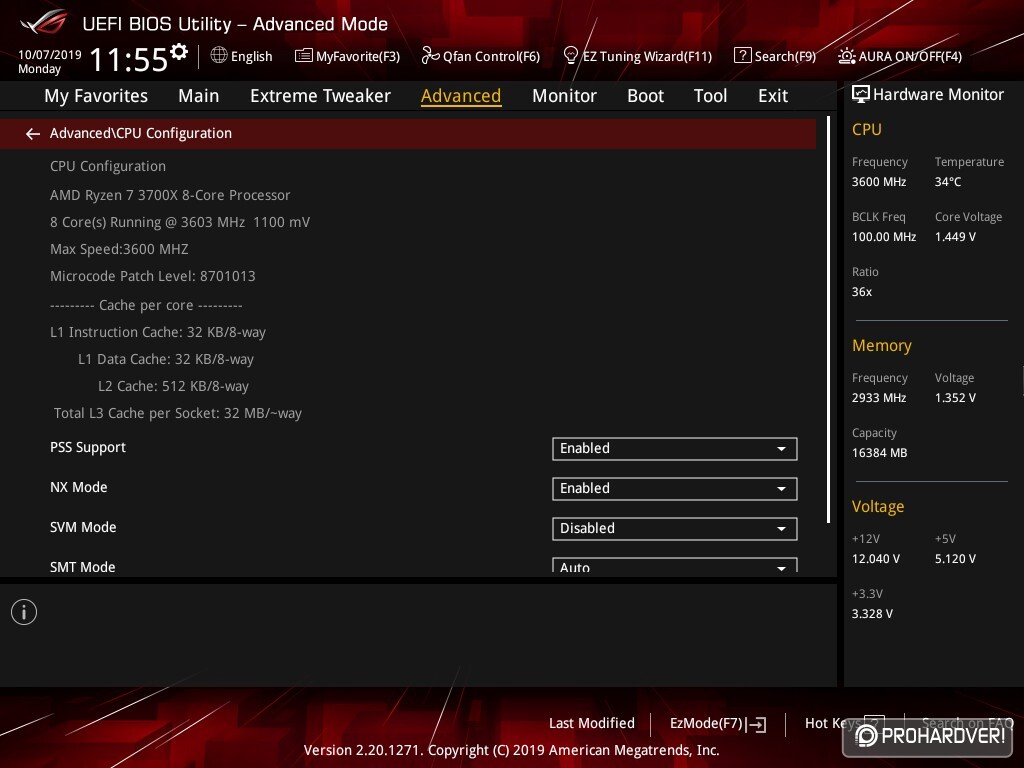Click the Advanced\CPU Configuration breadcrumb text
This screenshot has height=768, width=1024.
[140, 133]
